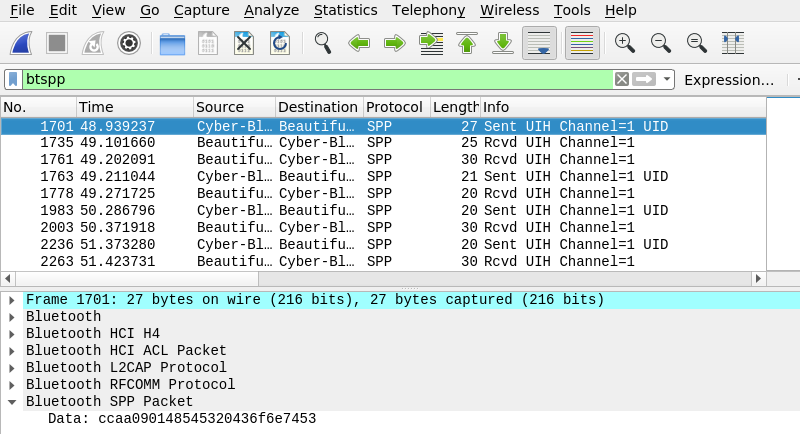Image resolution: width=800 pixels, height=434 pixels.
Task: Open capture options gear icon
Action: [128, 43]
